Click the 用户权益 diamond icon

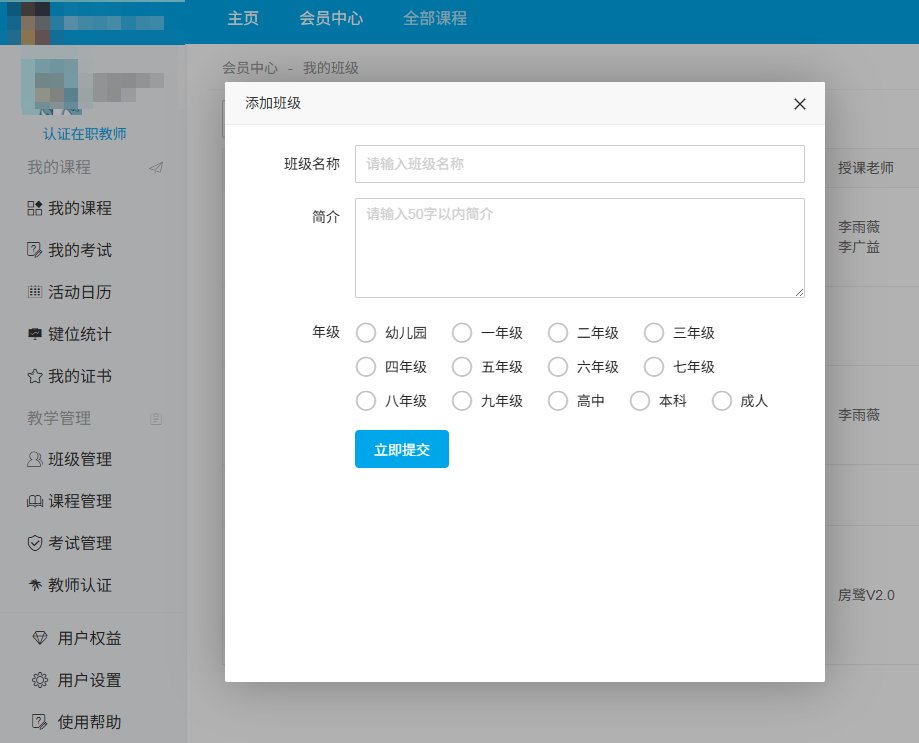pos(40,638)
